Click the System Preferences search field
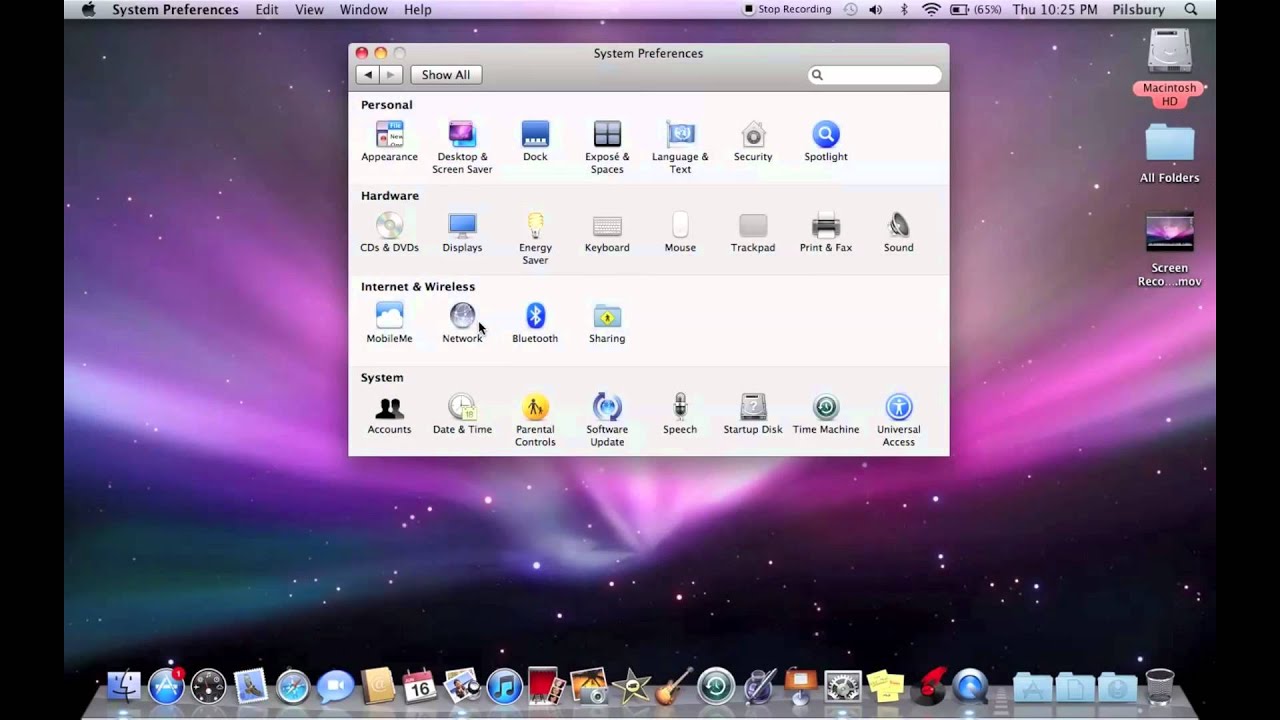This screenshot has width=1280, height=720. 874,75
